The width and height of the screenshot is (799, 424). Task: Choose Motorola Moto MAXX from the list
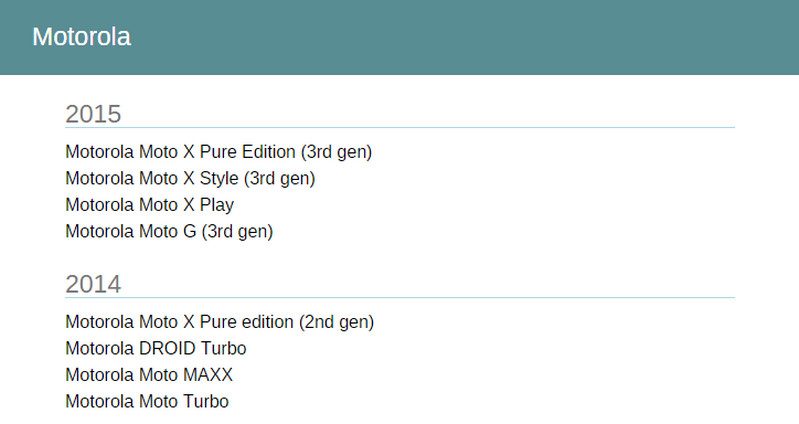tap(149, 375)
